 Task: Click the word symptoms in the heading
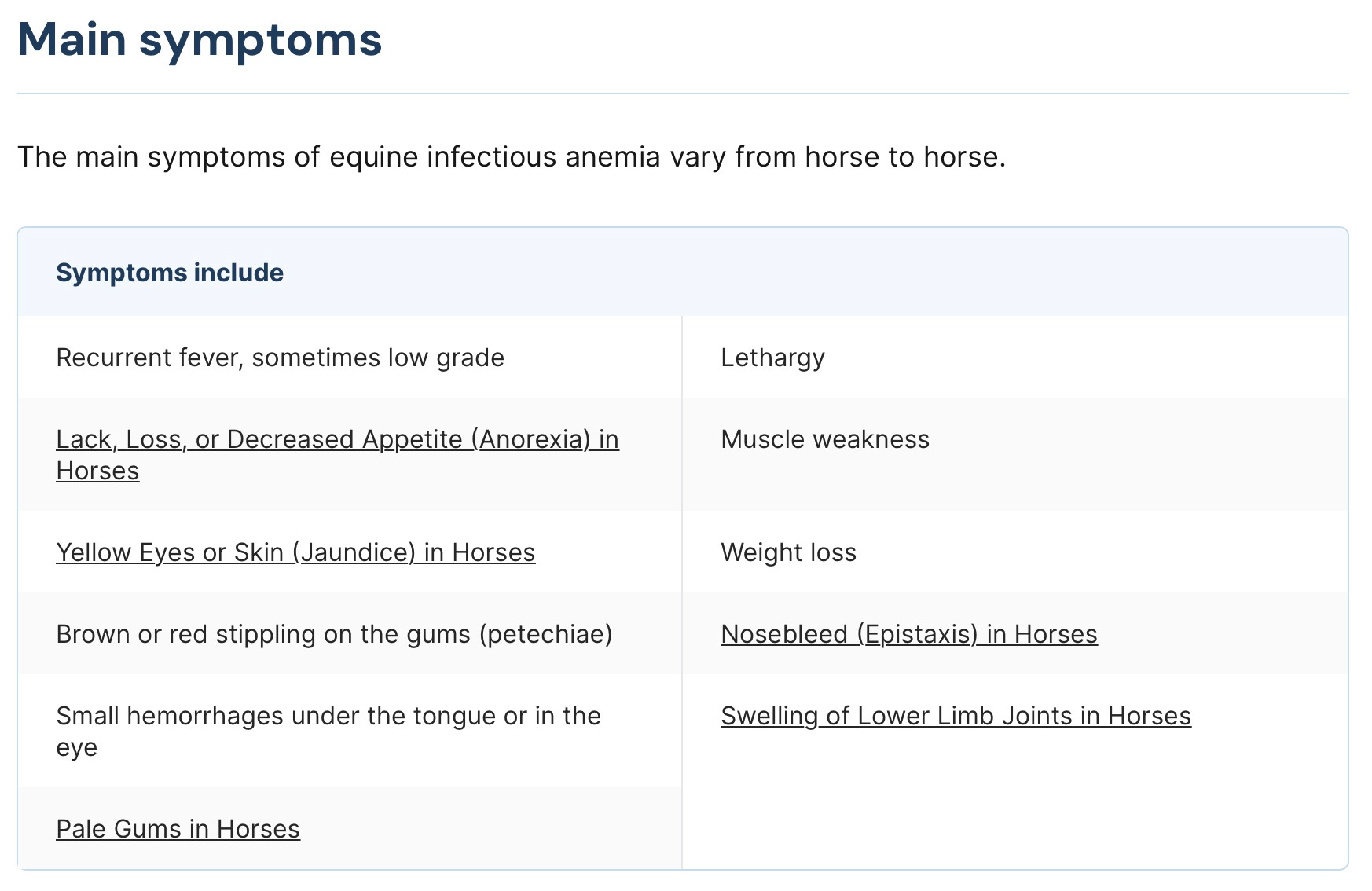[260, 40]
